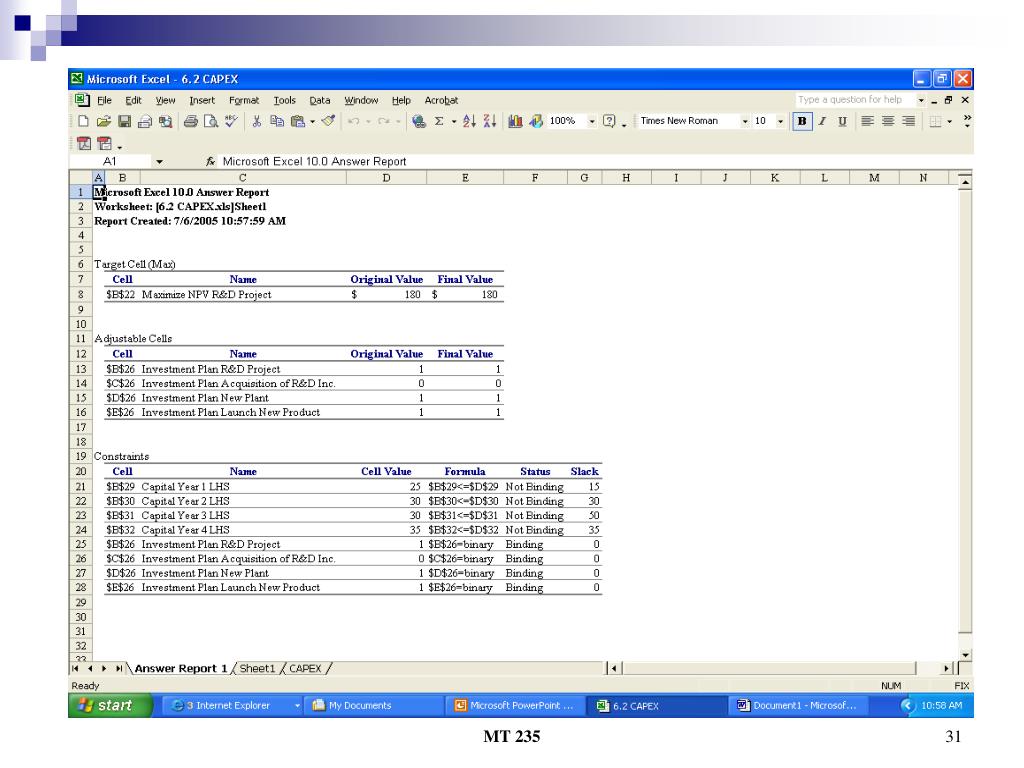This screenshot has height=768, width=1024.
Task: Open the Data menu
Action: click(x=320, y=101)
